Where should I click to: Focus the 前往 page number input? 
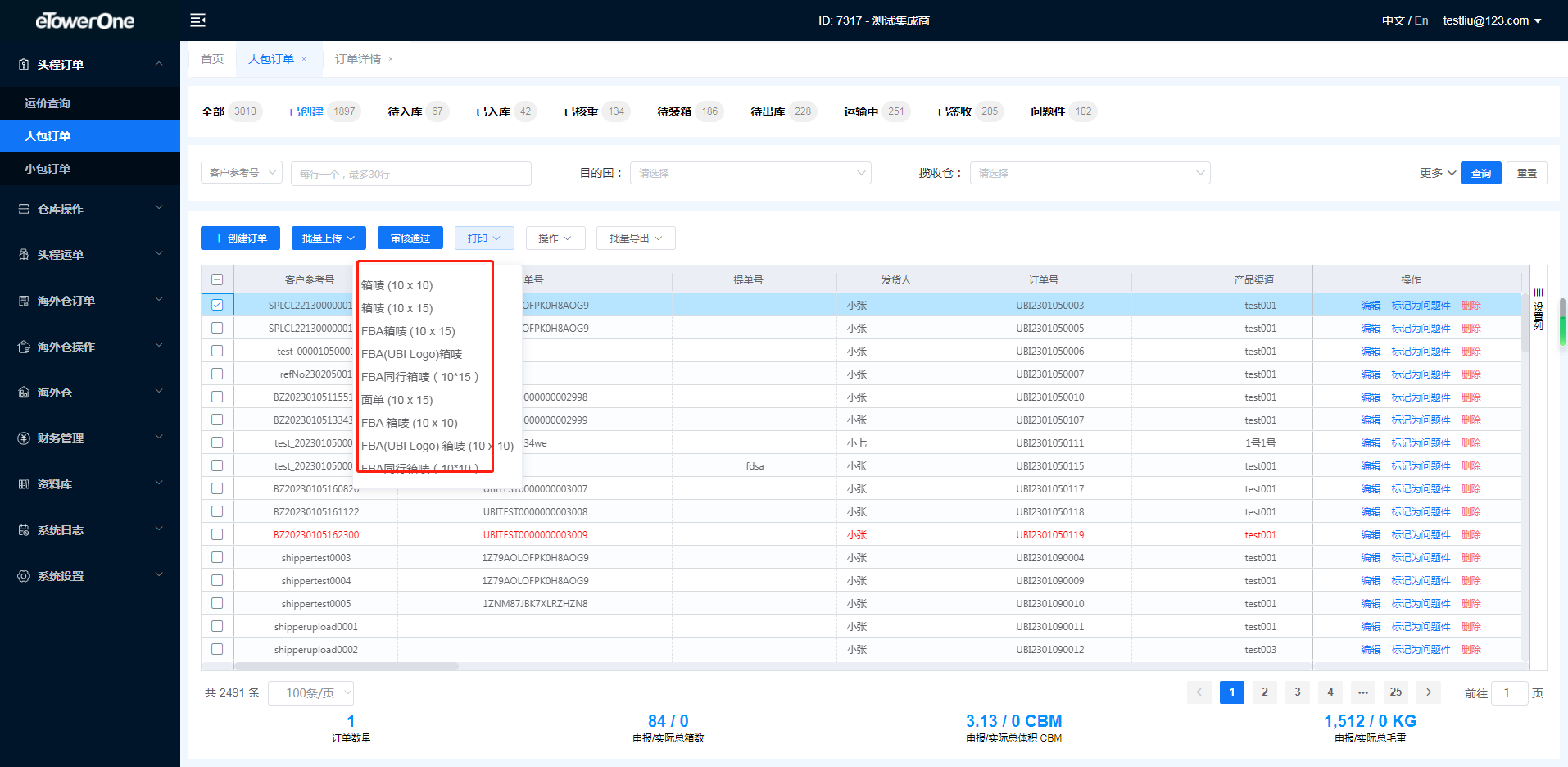[x=1510, y=693]
